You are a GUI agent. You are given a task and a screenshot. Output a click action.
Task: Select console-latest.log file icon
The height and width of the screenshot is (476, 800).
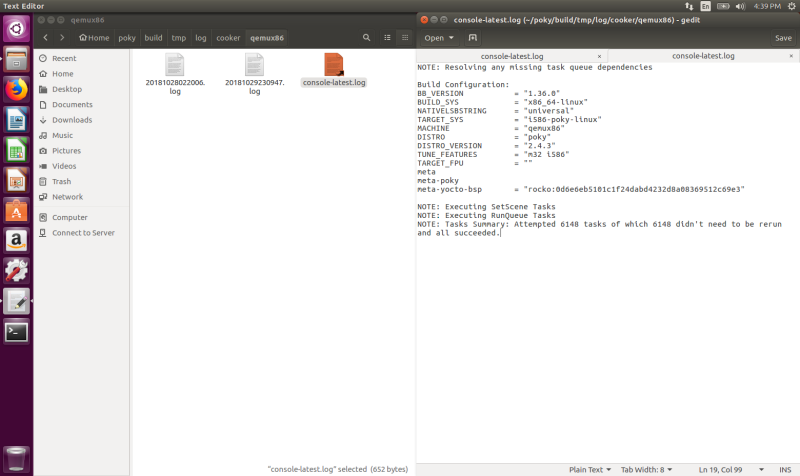click(334, 65)
